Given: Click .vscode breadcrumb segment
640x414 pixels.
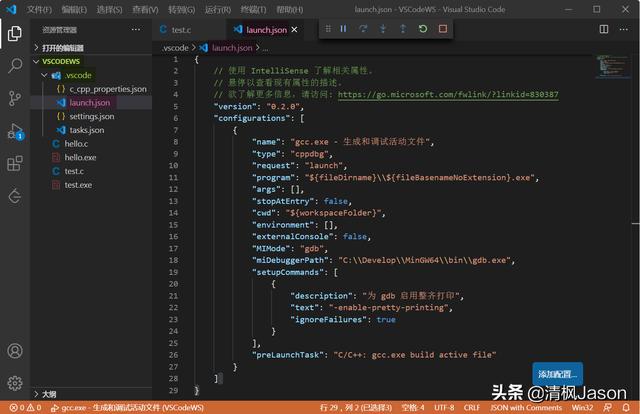Looking at the screenshot, I should tap(175, 48).
